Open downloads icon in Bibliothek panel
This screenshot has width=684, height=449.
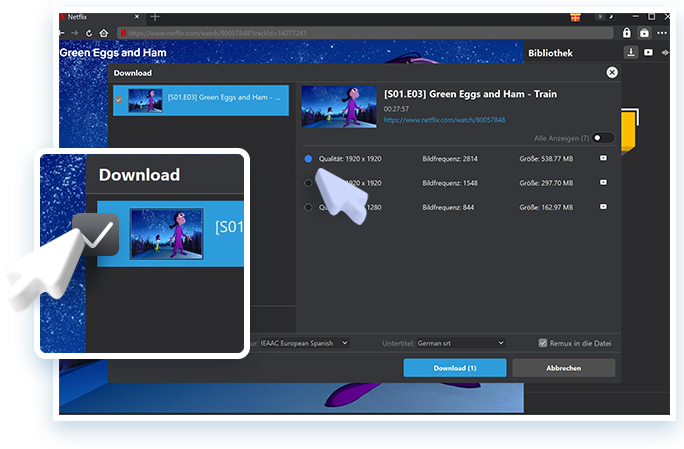tap(631, 52)
